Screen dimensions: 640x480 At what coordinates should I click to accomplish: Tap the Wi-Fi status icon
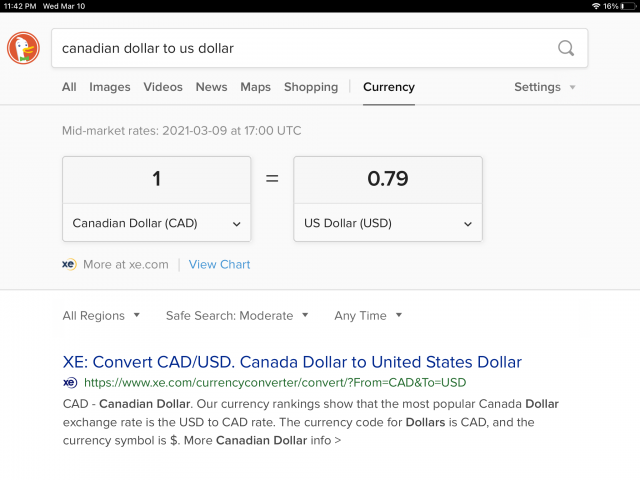coord(596,6)
